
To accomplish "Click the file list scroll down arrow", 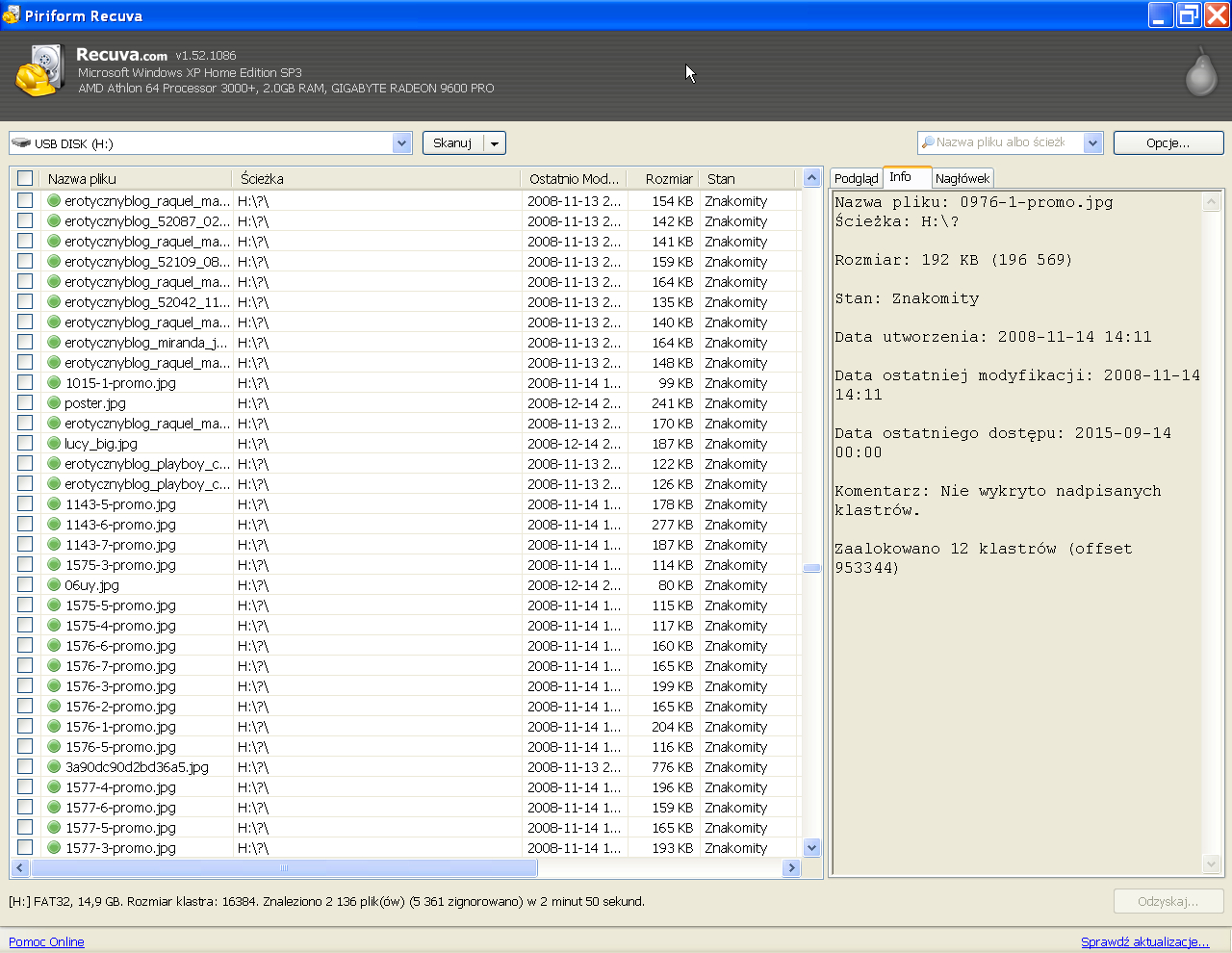I will click(811, 848).
